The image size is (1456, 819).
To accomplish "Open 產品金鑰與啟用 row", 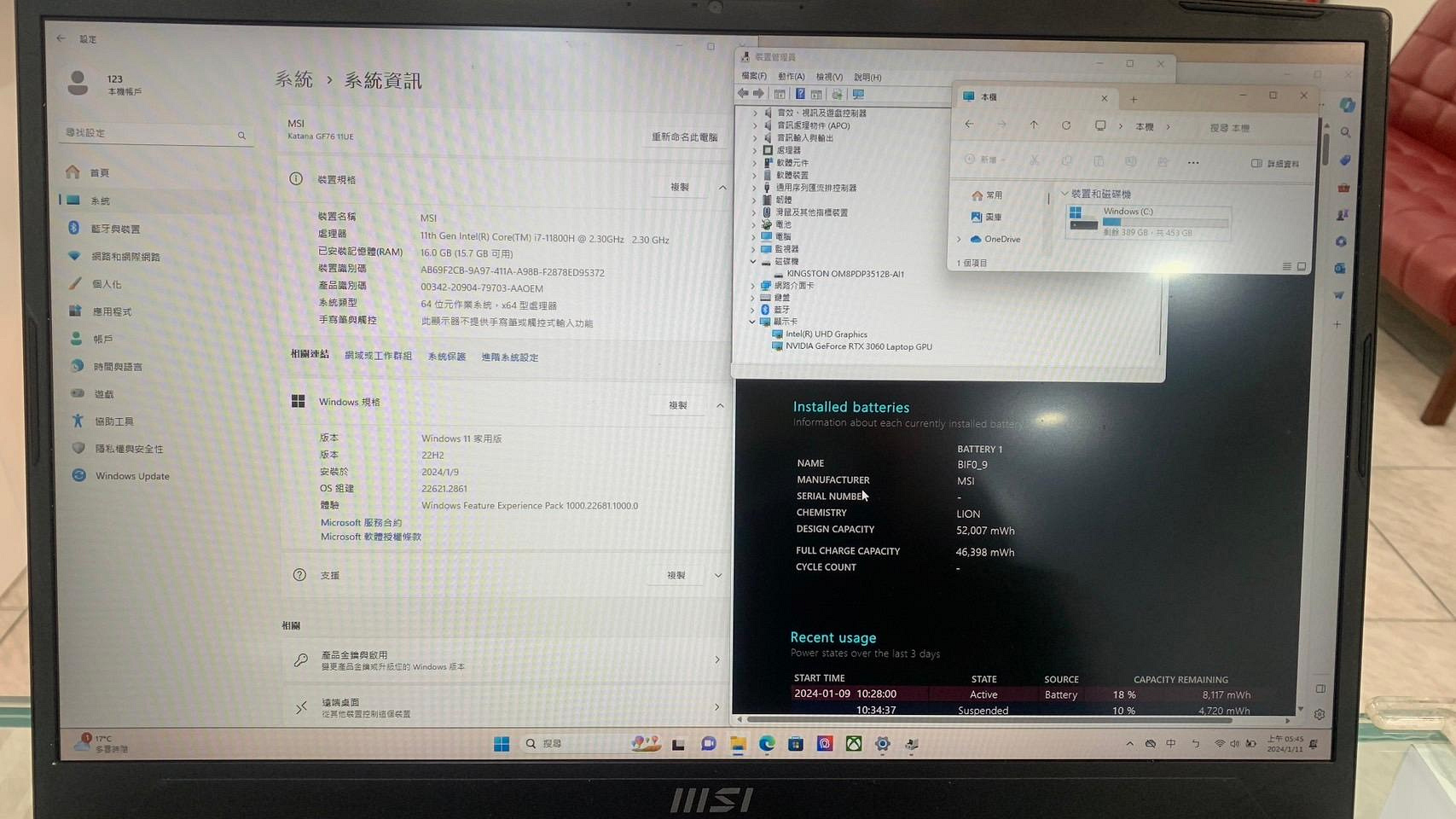I will [x=506, y=659].
